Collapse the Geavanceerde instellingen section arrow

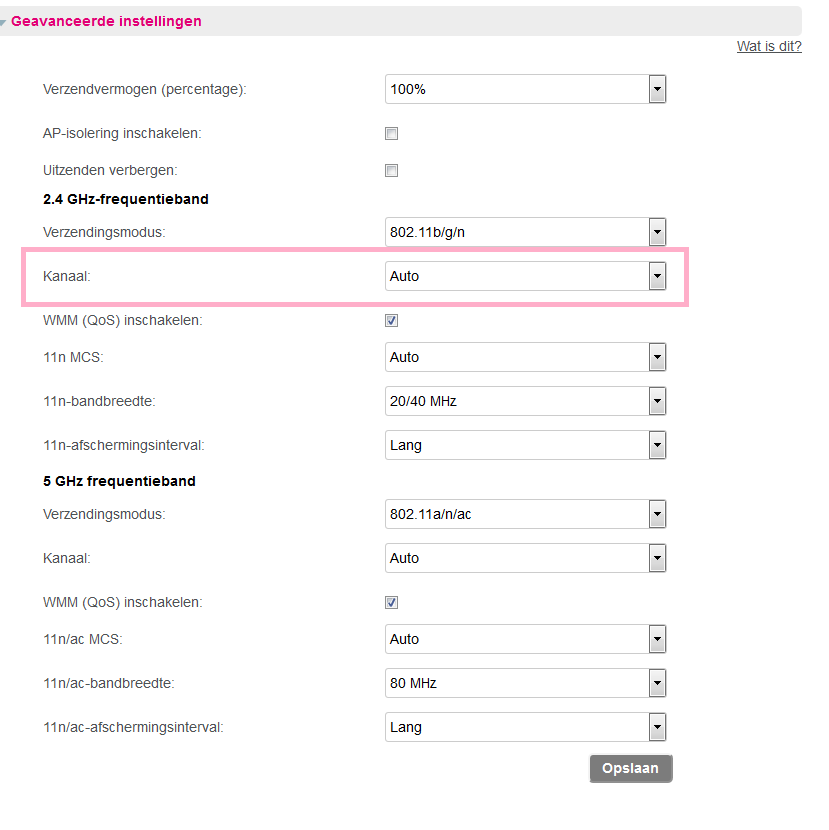[x=3, y=22]
